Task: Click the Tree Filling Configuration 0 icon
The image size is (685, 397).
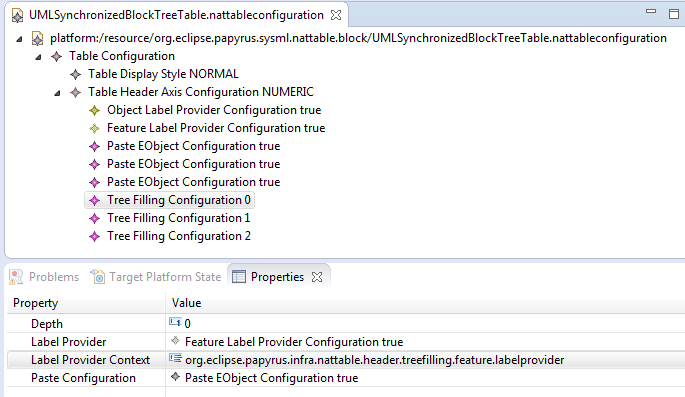Action: tap(94, 200)
